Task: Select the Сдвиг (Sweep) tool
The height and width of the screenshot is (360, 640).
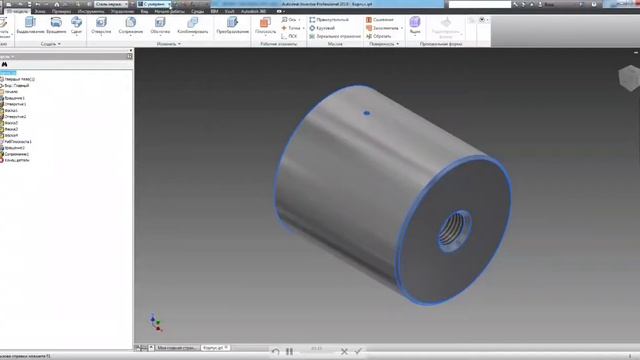Action: point(76,25)
